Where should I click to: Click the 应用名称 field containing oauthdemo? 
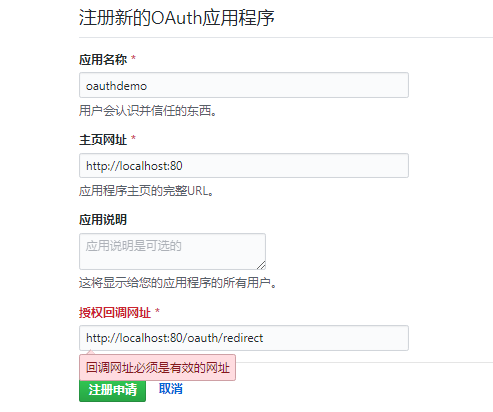click(244, 85)
